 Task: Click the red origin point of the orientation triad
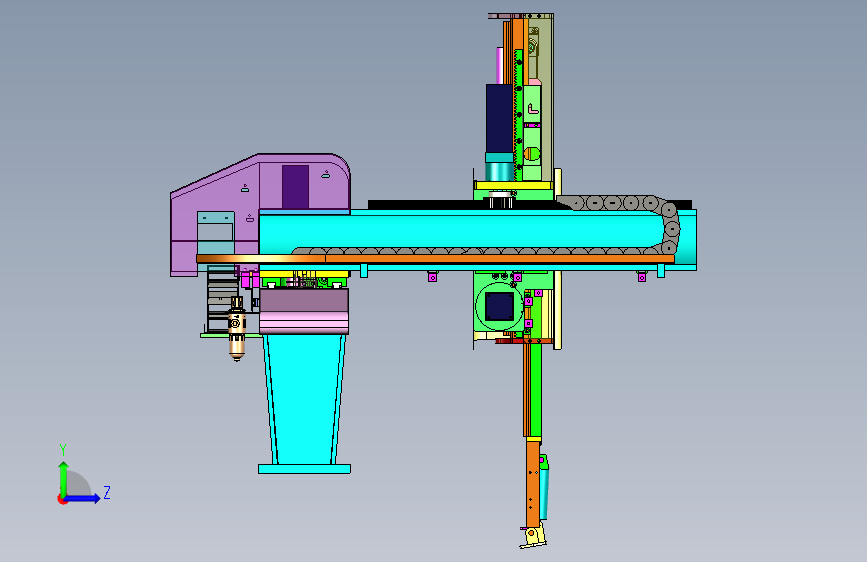(61, 499)
